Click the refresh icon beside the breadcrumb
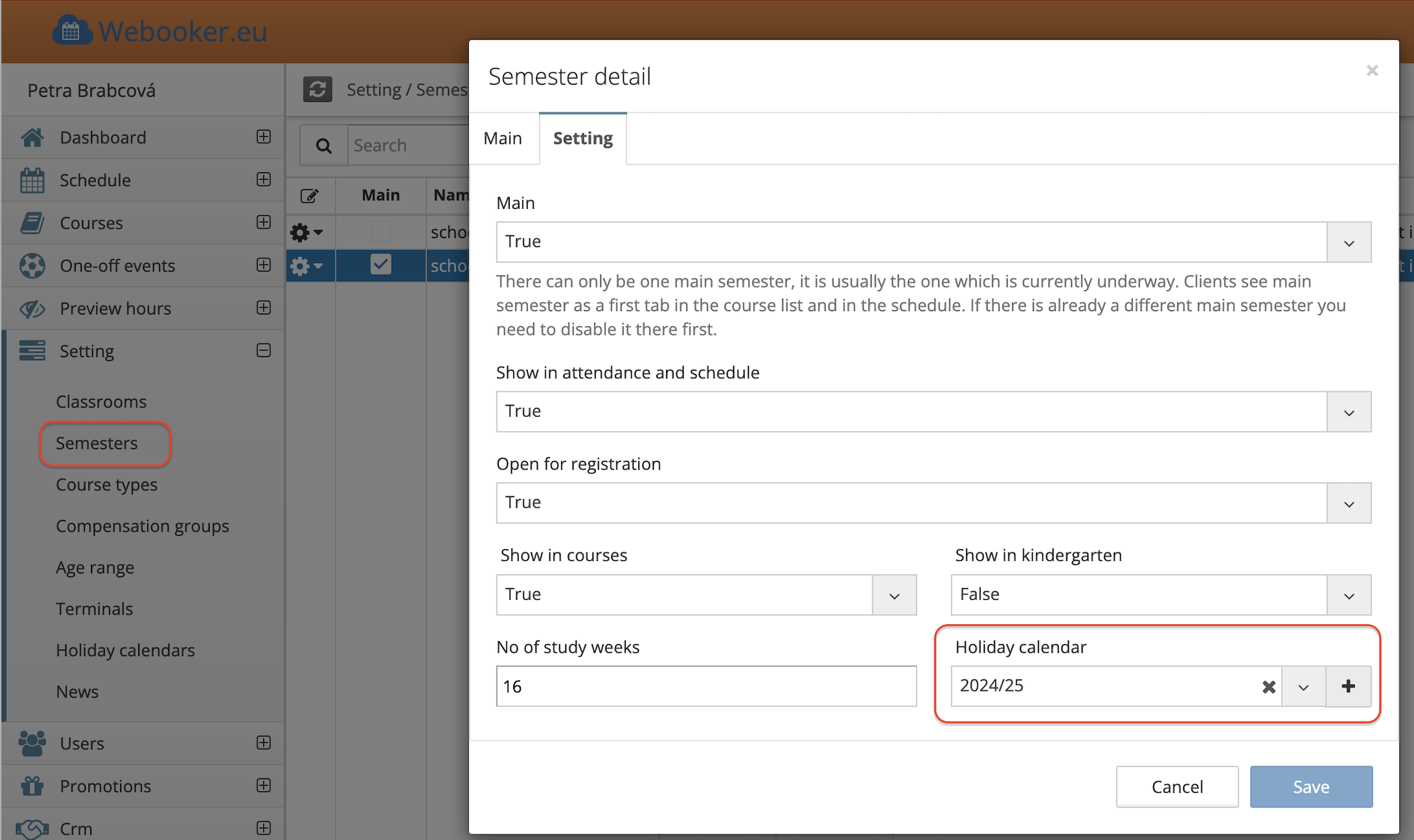 pyautogui.click(x=317, y=90)
